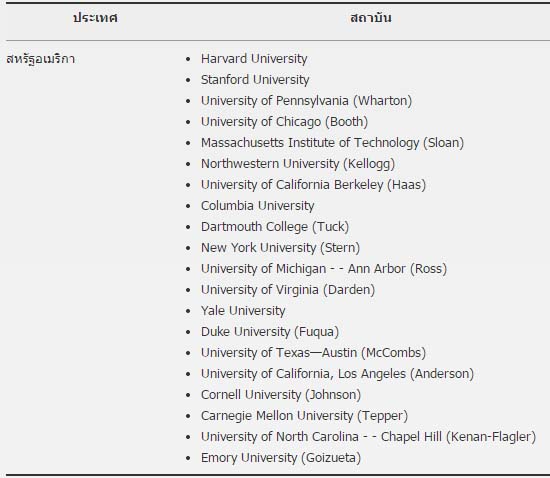Select the Columbia University entry

257,206
